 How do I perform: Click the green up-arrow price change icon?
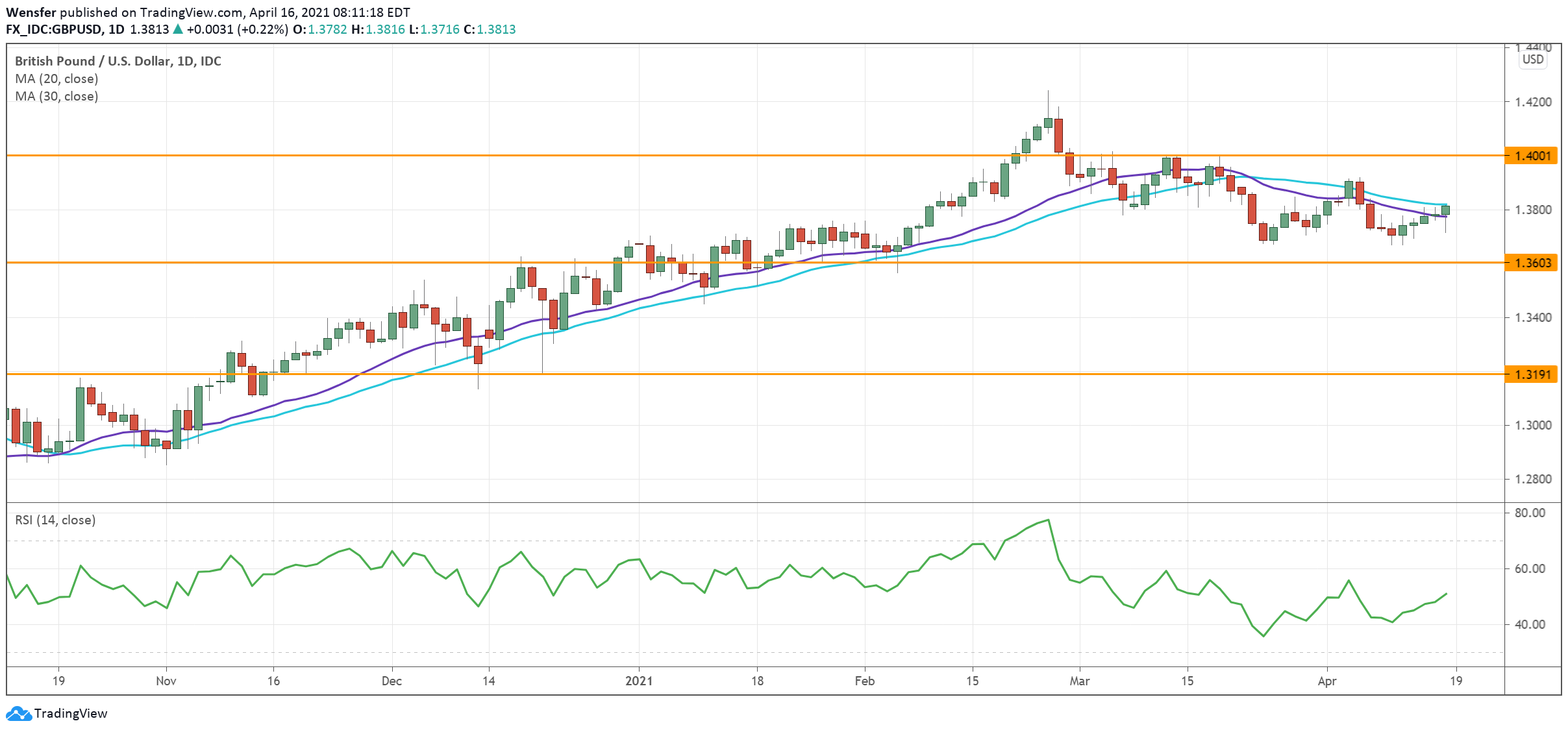point(178,29)
